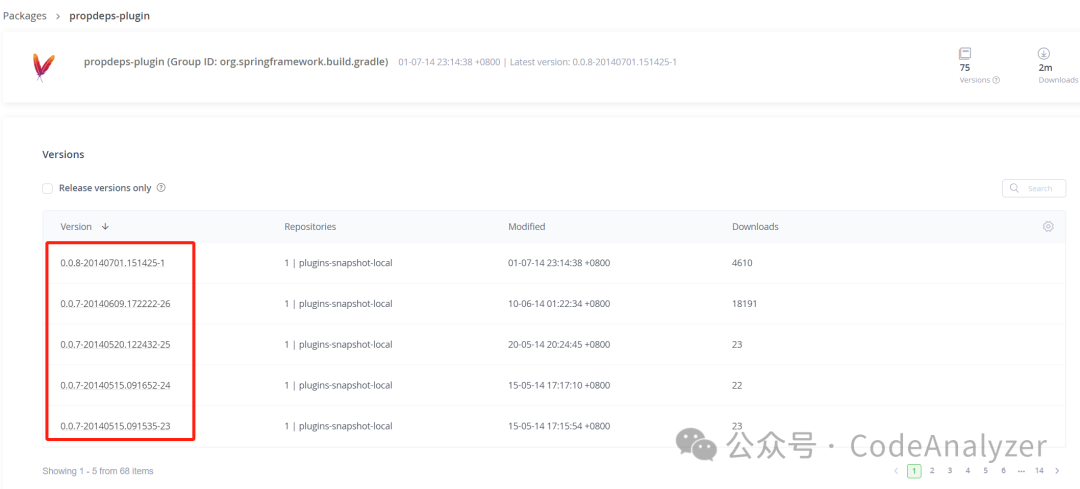1080x489 pixels.
Task: Open Packages breadcrumb link
Action: [x=25, y=16]
